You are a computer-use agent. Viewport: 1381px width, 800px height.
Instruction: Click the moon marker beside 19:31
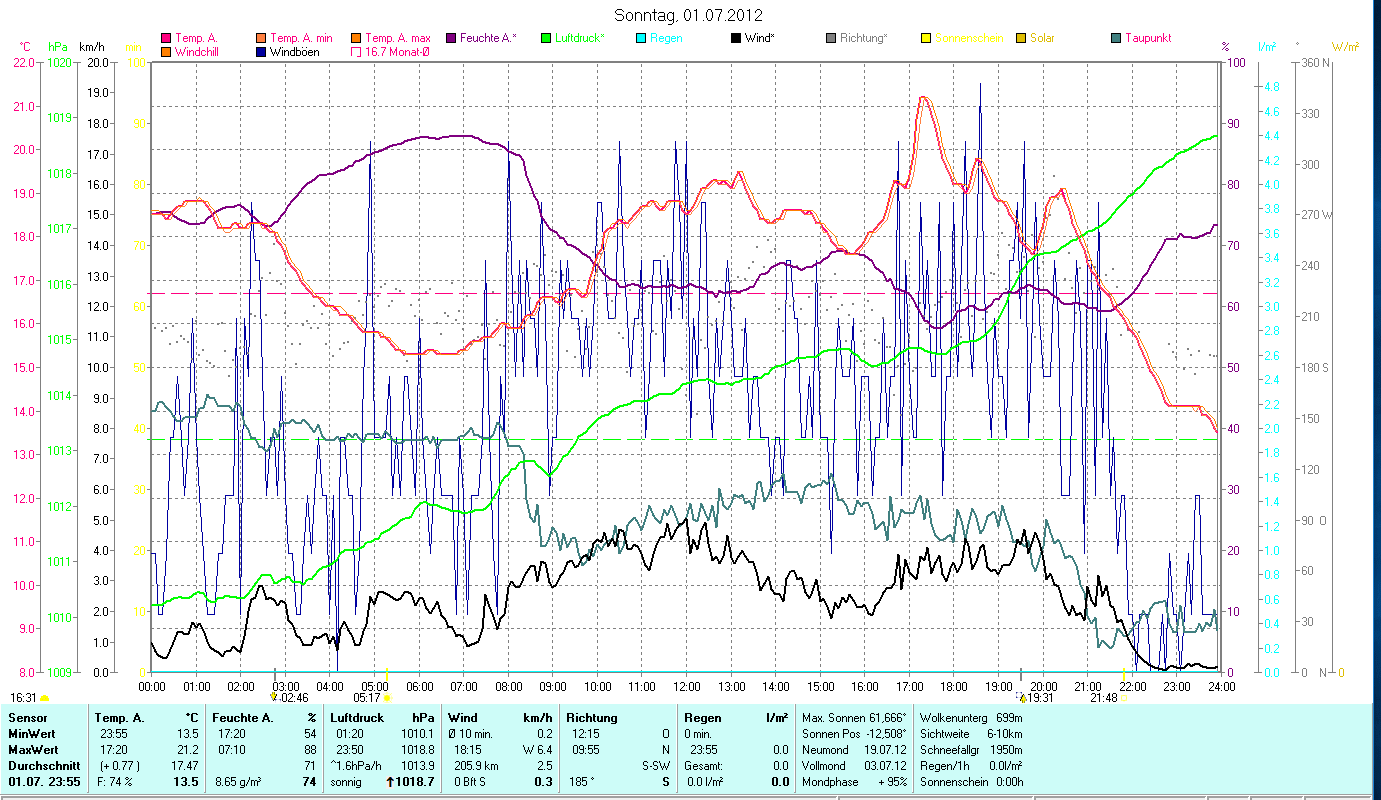point(1022,697)
